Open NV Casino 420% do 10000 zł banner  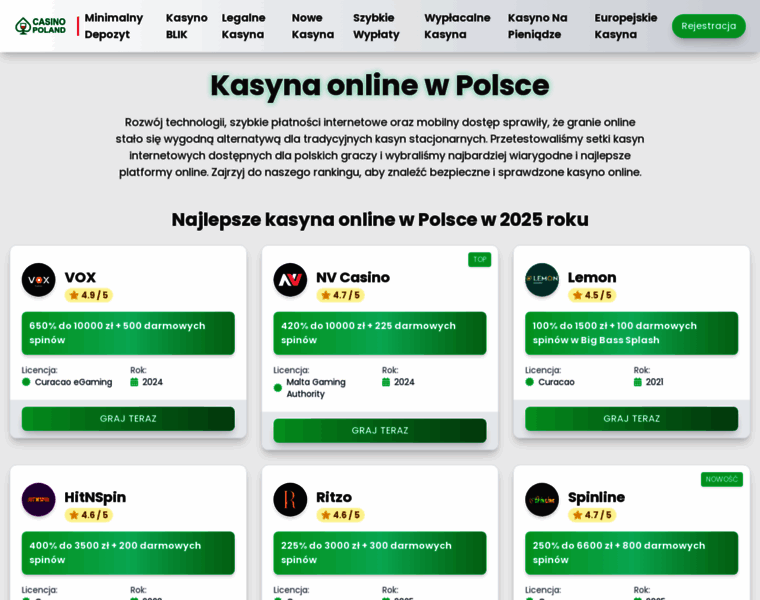(380, 333)
